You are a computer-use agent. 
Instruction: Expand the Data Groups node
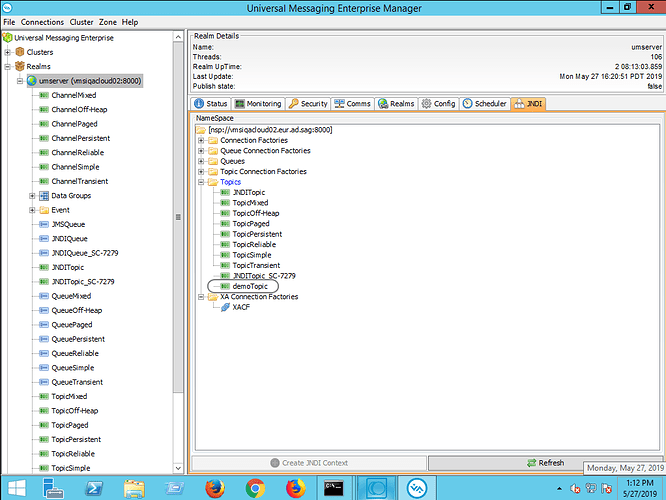coord(32,196)
